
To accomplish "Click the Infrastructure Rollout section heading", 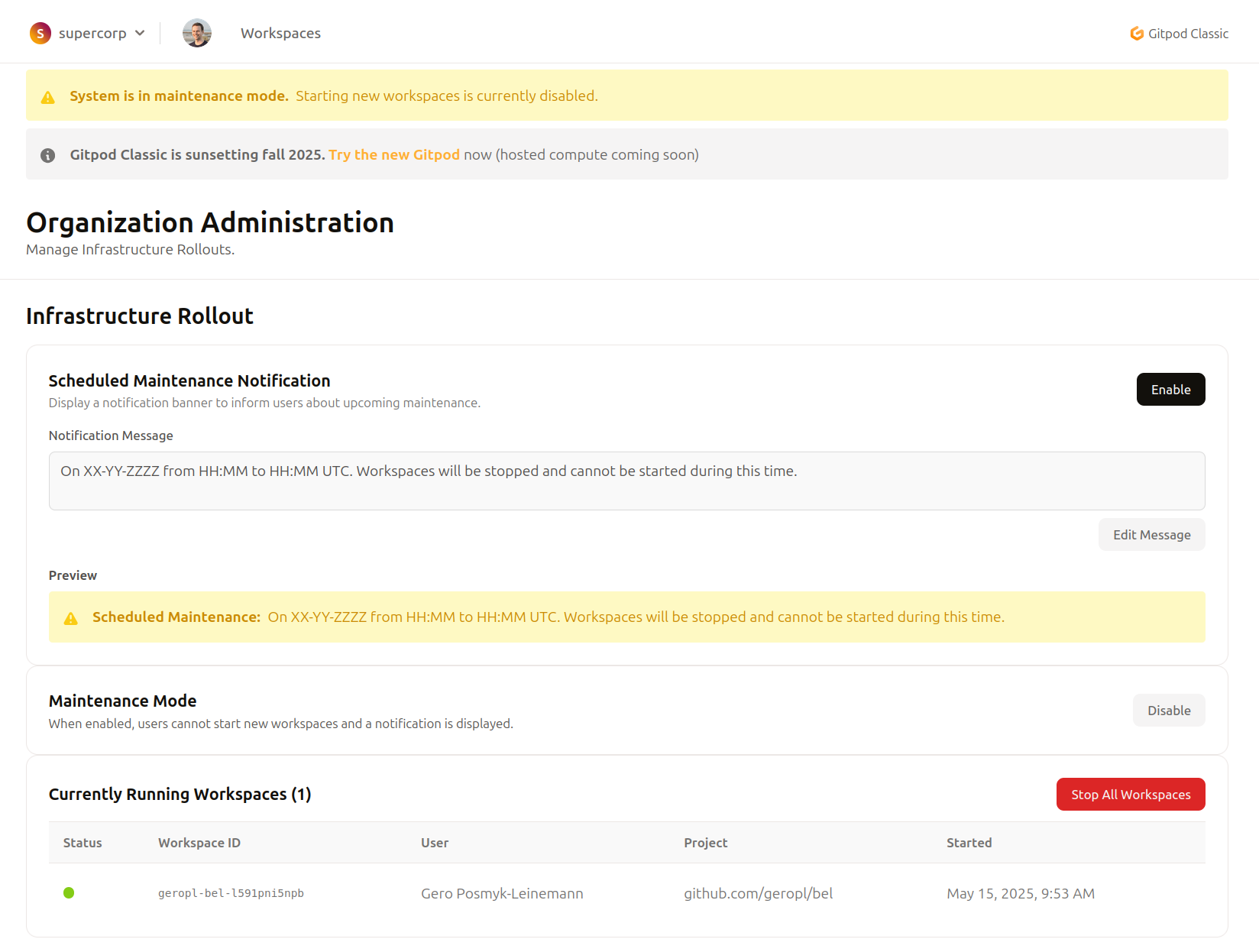I will point(140,316).
